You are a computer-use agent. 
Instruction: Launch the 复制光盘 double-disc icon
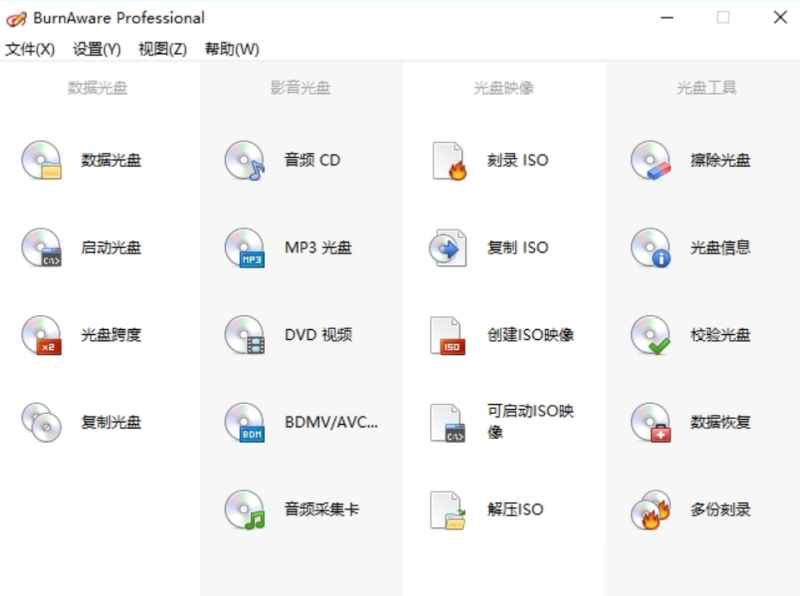41,422
